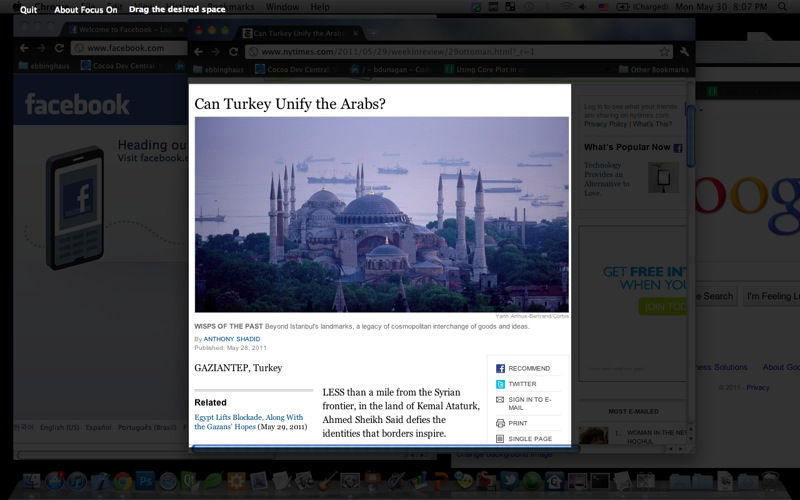Viewport: 800px width, 500px height.
Task: Click the Facebook window back arrow
Action: click(24, 48)
